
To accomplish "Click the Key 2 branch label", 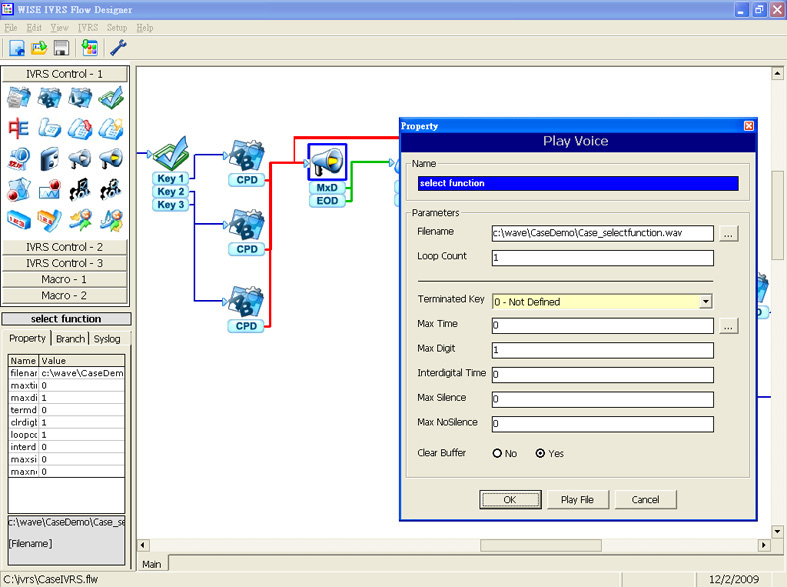I will point(171,192).
